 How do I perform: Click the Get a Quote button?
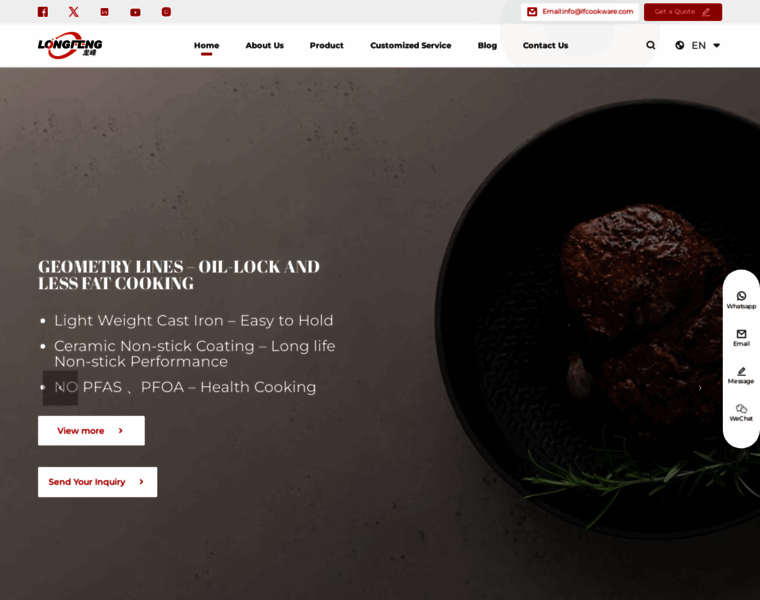(682, 12)
